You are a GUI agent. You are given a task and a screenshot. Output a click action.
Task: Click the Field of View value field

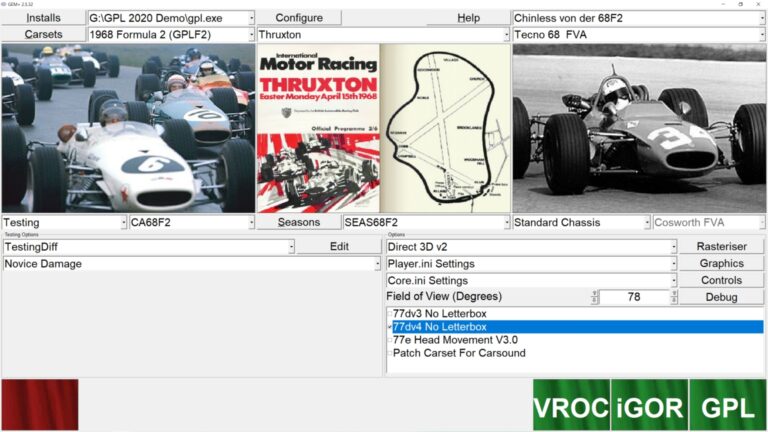click(x=634, y=297)
